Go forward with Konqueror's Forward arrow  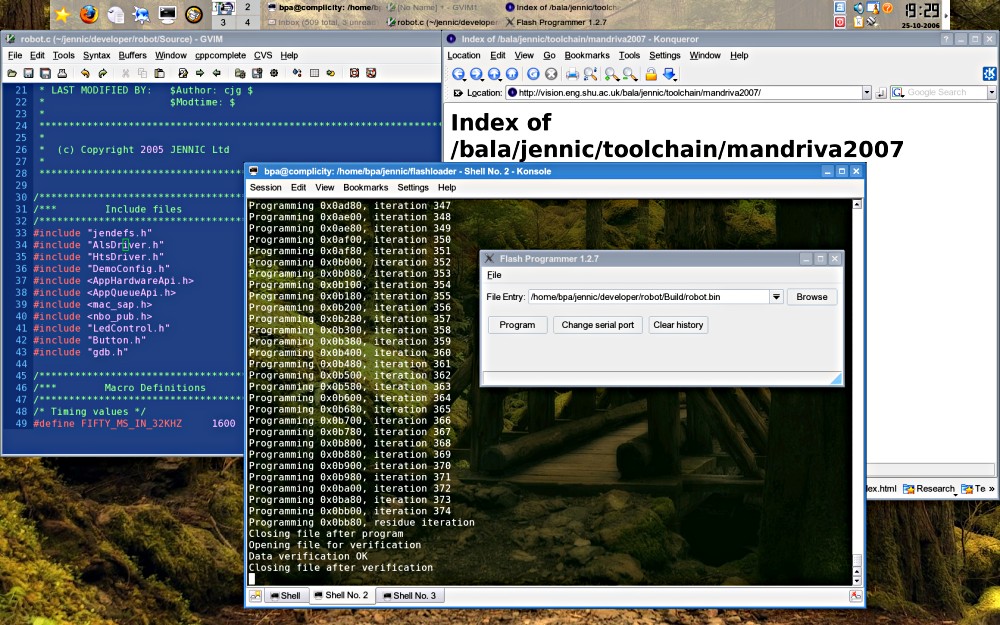pyautogui.click(x=476, y=74)
